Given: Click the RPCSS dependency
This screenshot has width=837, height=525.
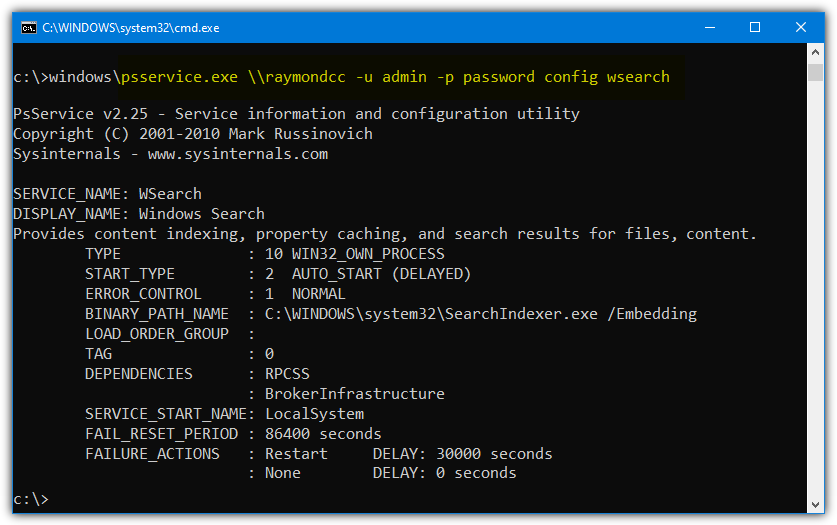Looking at the screenshot, I should 287,374.
